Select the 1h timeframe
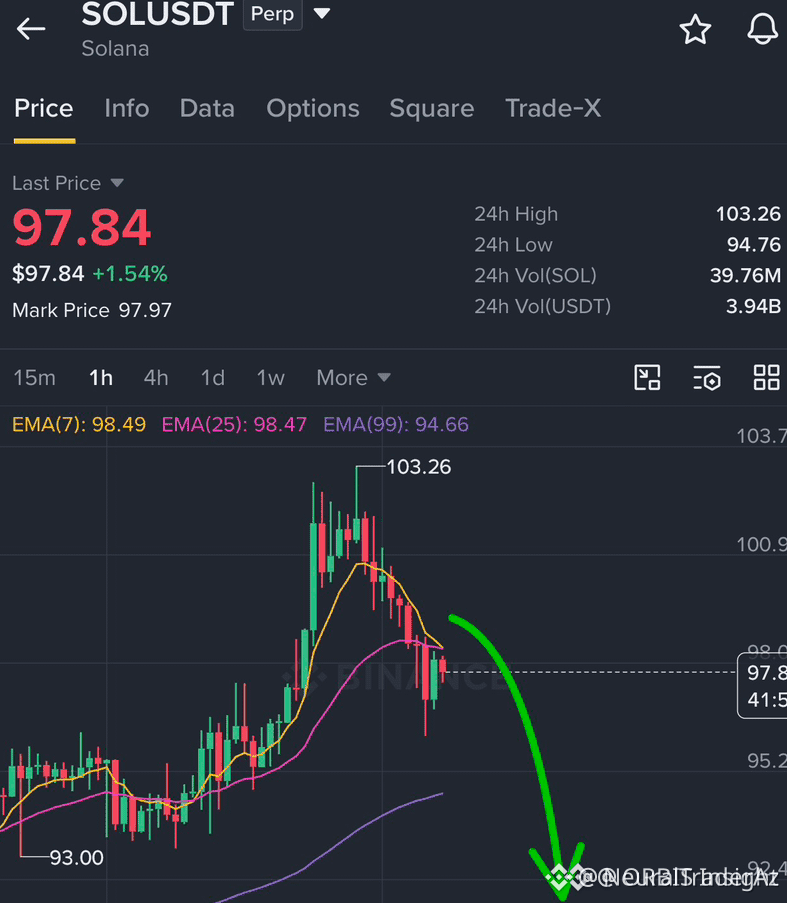The width and height of the screenshot is (787, 903). 101,378
